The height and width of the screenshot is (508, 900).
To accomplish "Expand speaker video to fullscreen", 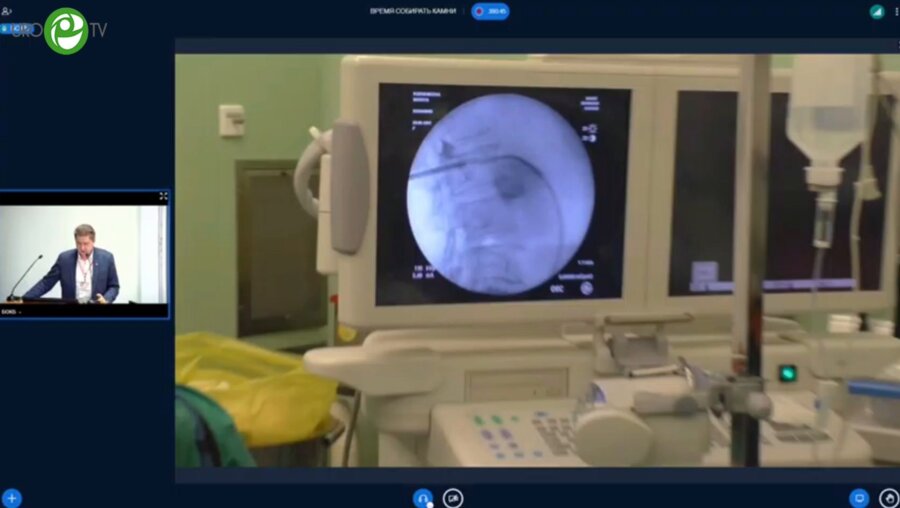I will click(163, 197).
